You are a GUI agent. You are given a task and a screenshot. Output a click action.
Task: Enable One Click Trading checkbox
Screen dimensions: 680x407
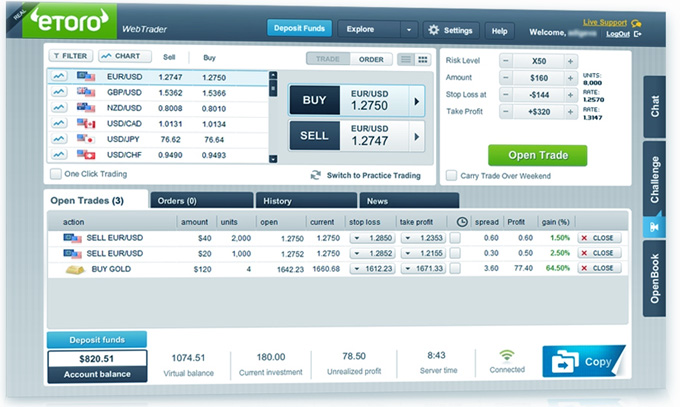pyautogui.click(x=56, y=174)
